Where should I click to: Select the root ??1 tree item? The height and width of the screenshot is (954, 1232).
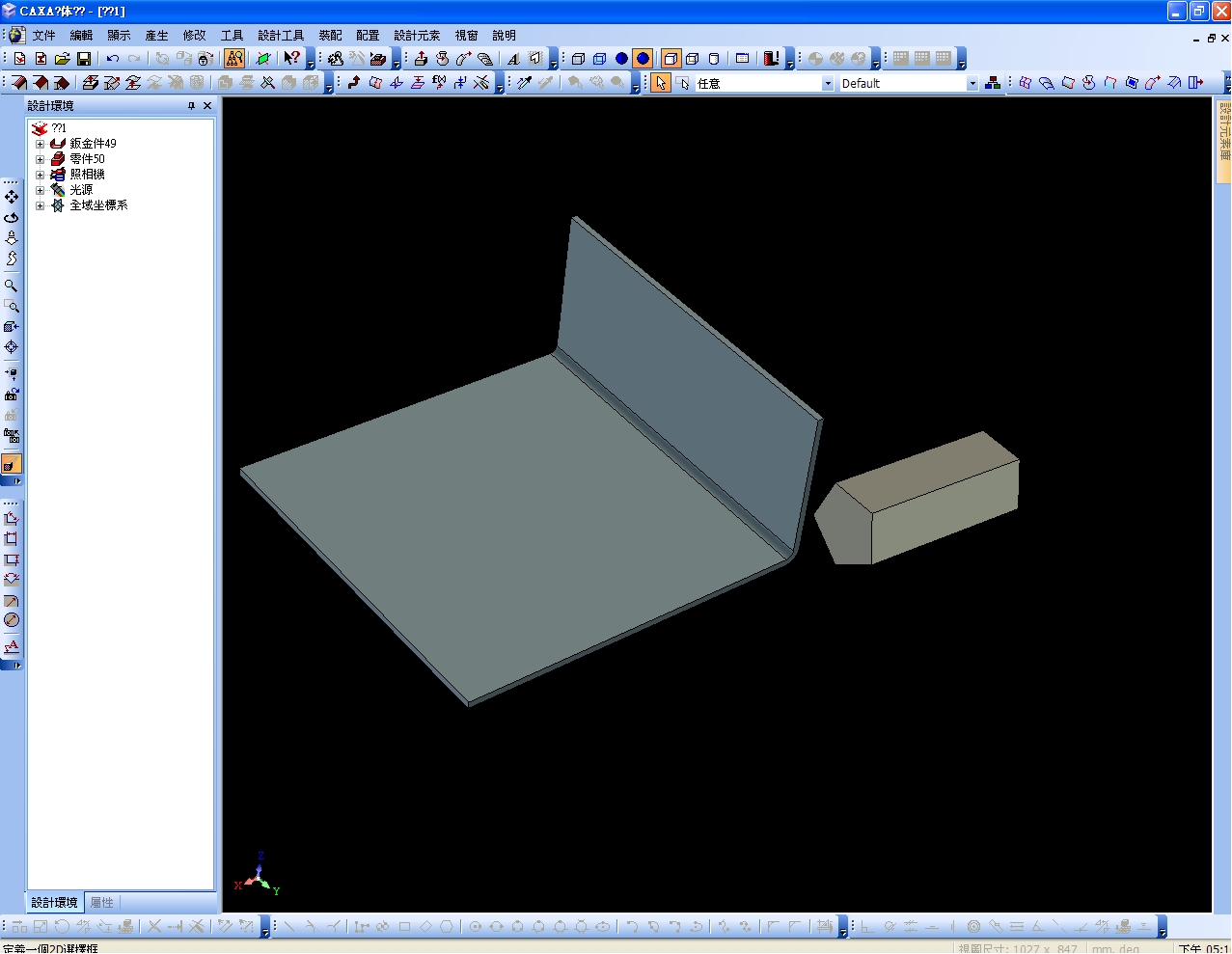point(59,128)
